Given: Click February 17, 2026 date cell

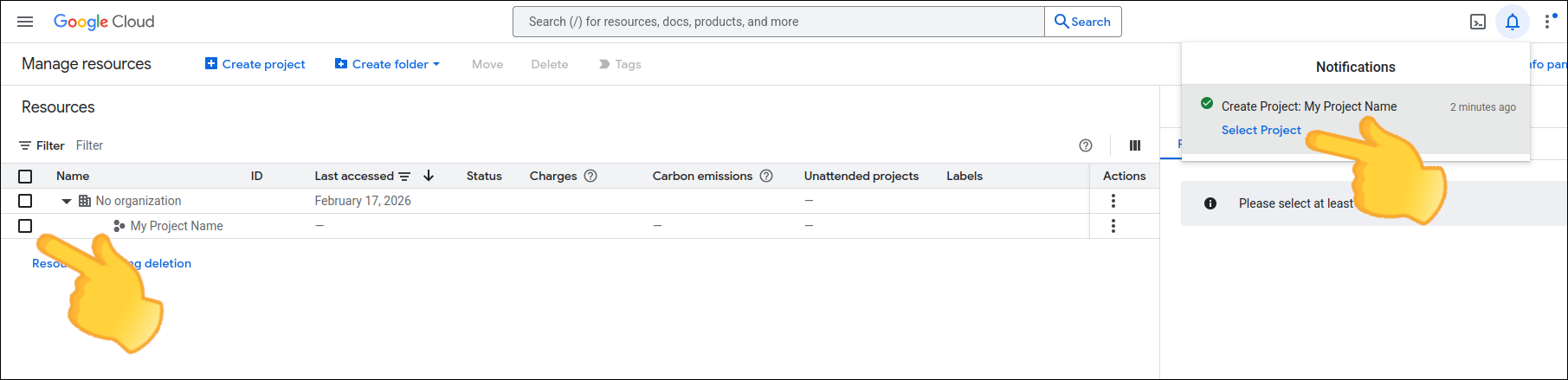Looking at the screenshot, I should [x=363, y=201].
